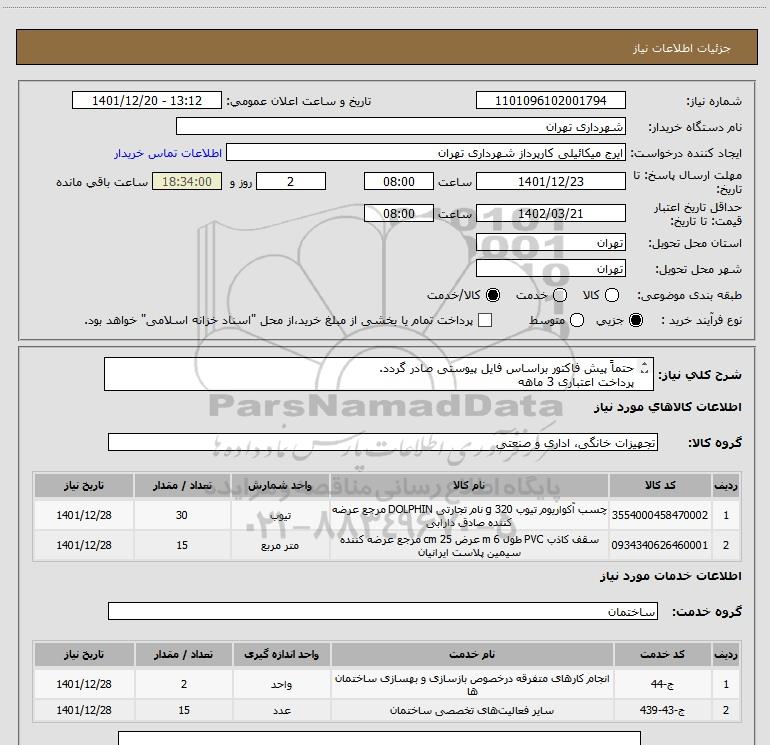Click the service code ج-43-439

662,710
